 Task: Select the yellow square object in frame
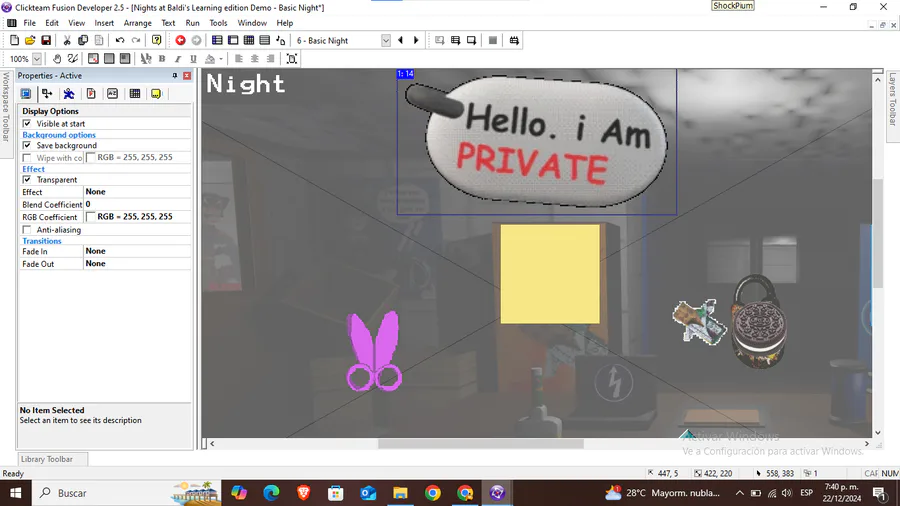550,274
